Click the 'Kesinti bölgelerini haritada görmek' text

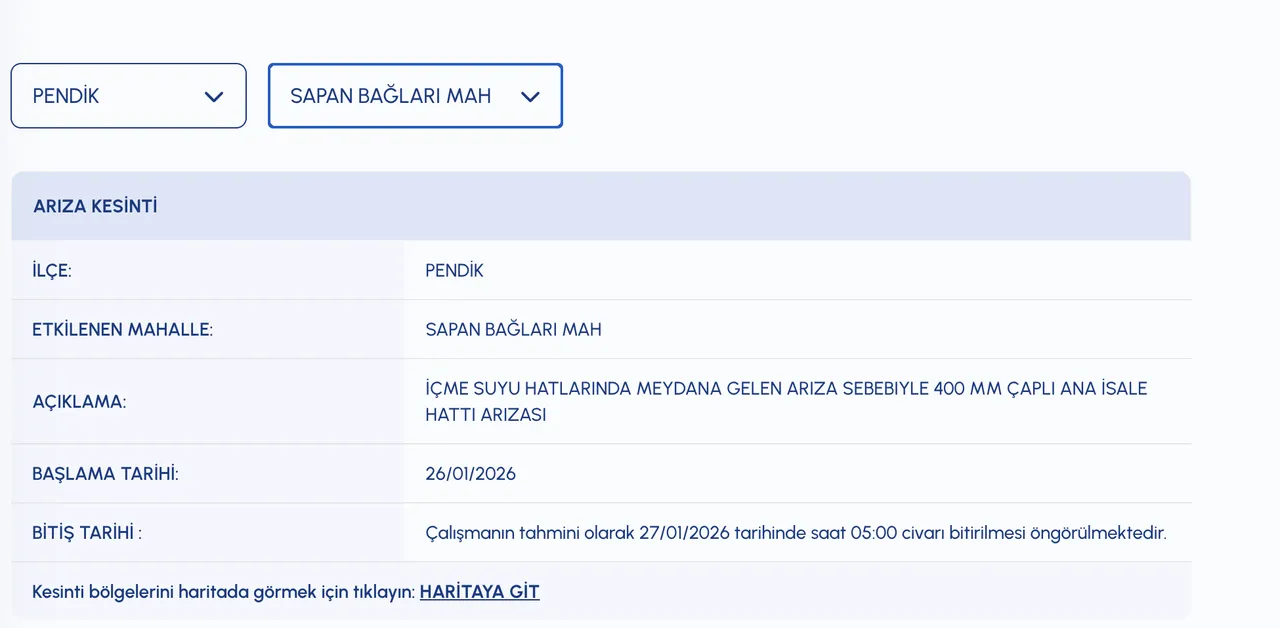(223, 592)
